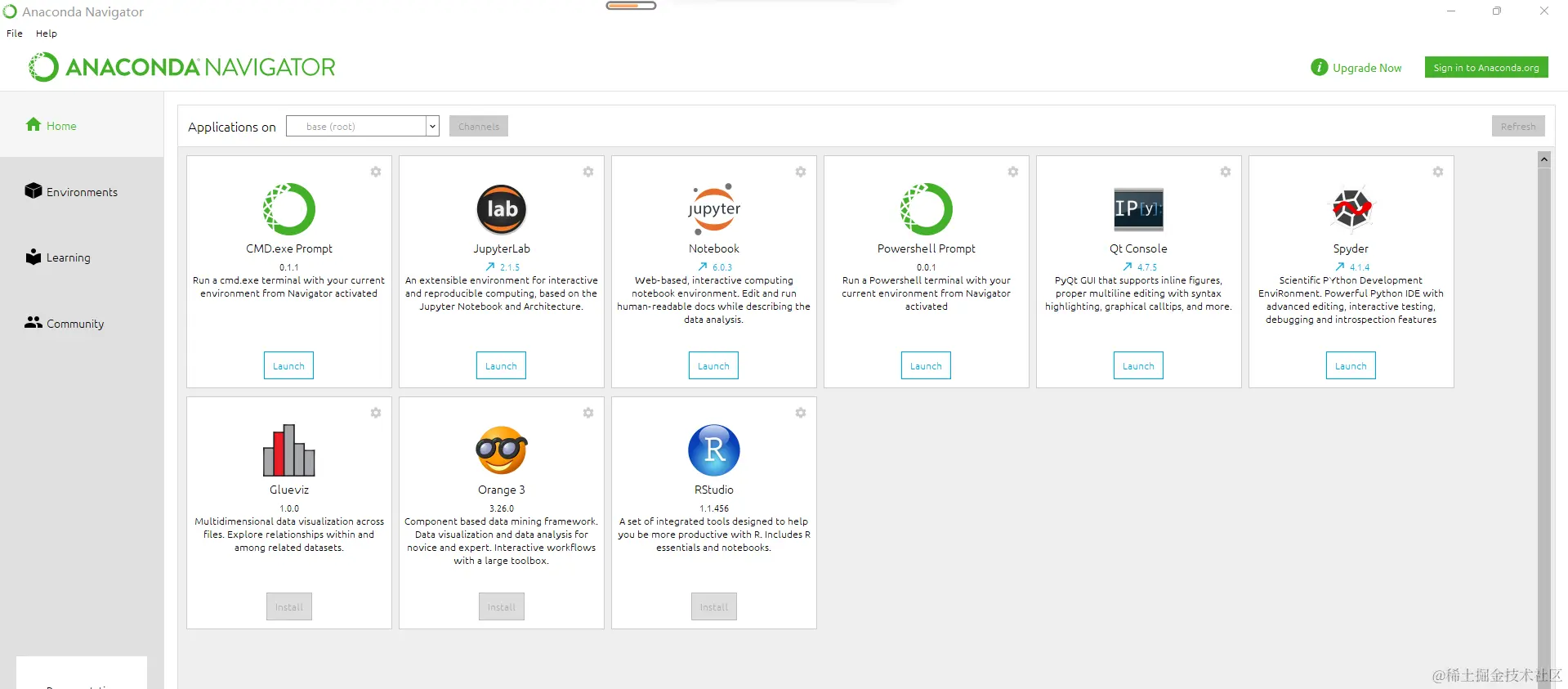The width and height of the screenshot is (1568, 689).
Task: Sign in to Anaconda.org
Action: pyautogui.click(x=1486, y=67)
